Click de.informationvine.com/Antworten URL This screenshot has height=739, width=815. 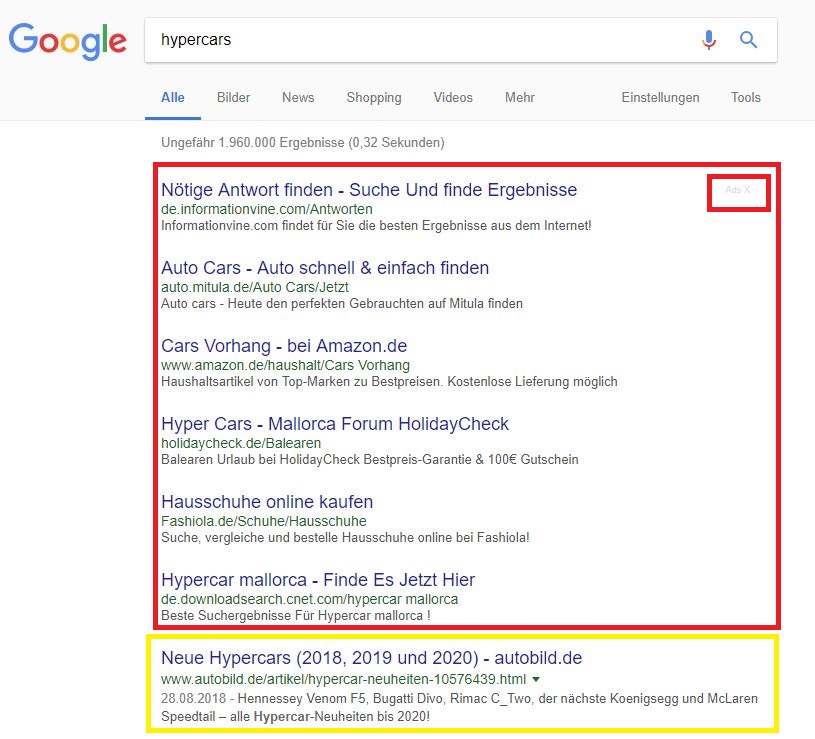(x=267, y=209)
